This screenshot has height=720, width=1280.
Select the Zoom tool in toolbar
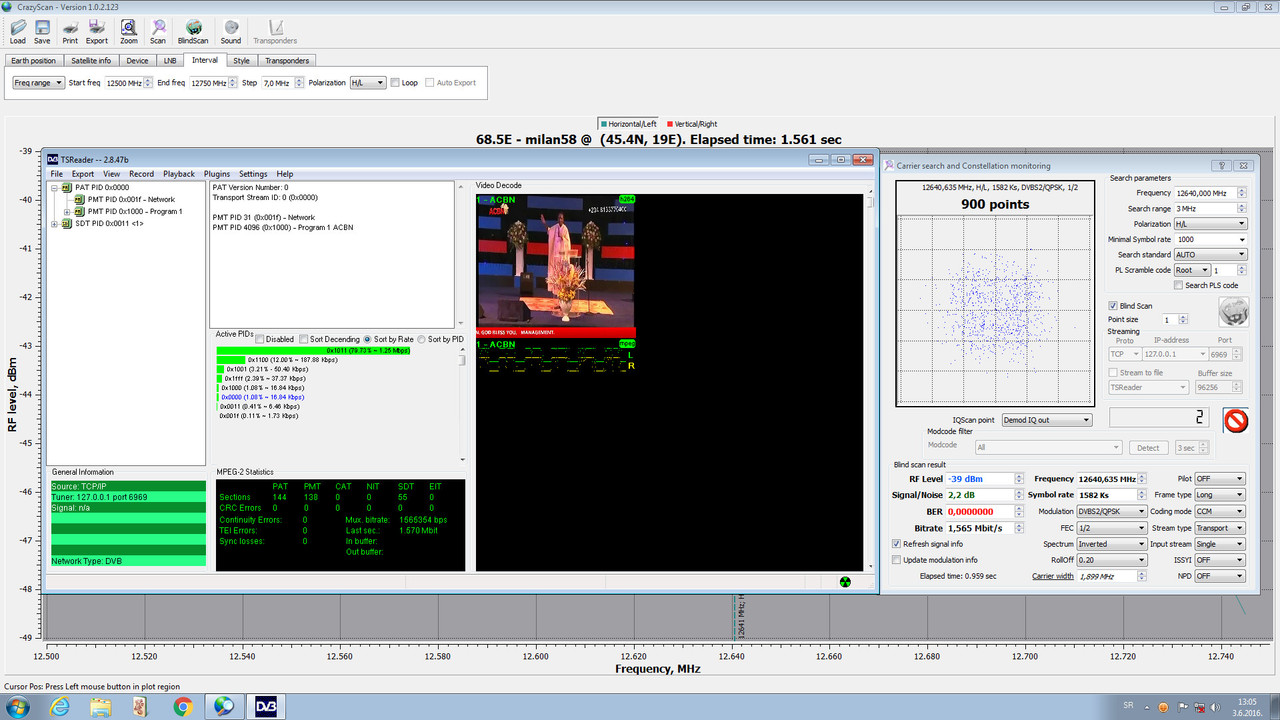(x=129, y=31)
